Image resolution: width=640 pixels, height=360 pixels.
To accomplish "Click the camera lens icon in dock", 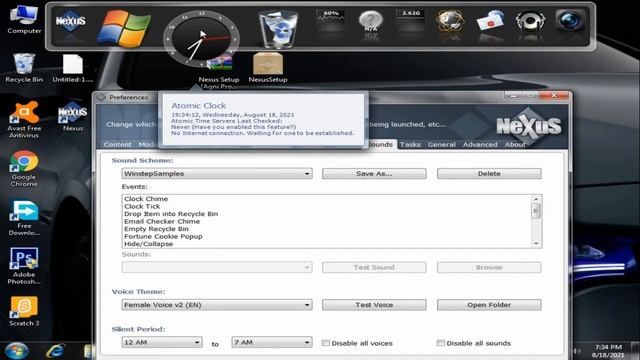I will [570, 20].
